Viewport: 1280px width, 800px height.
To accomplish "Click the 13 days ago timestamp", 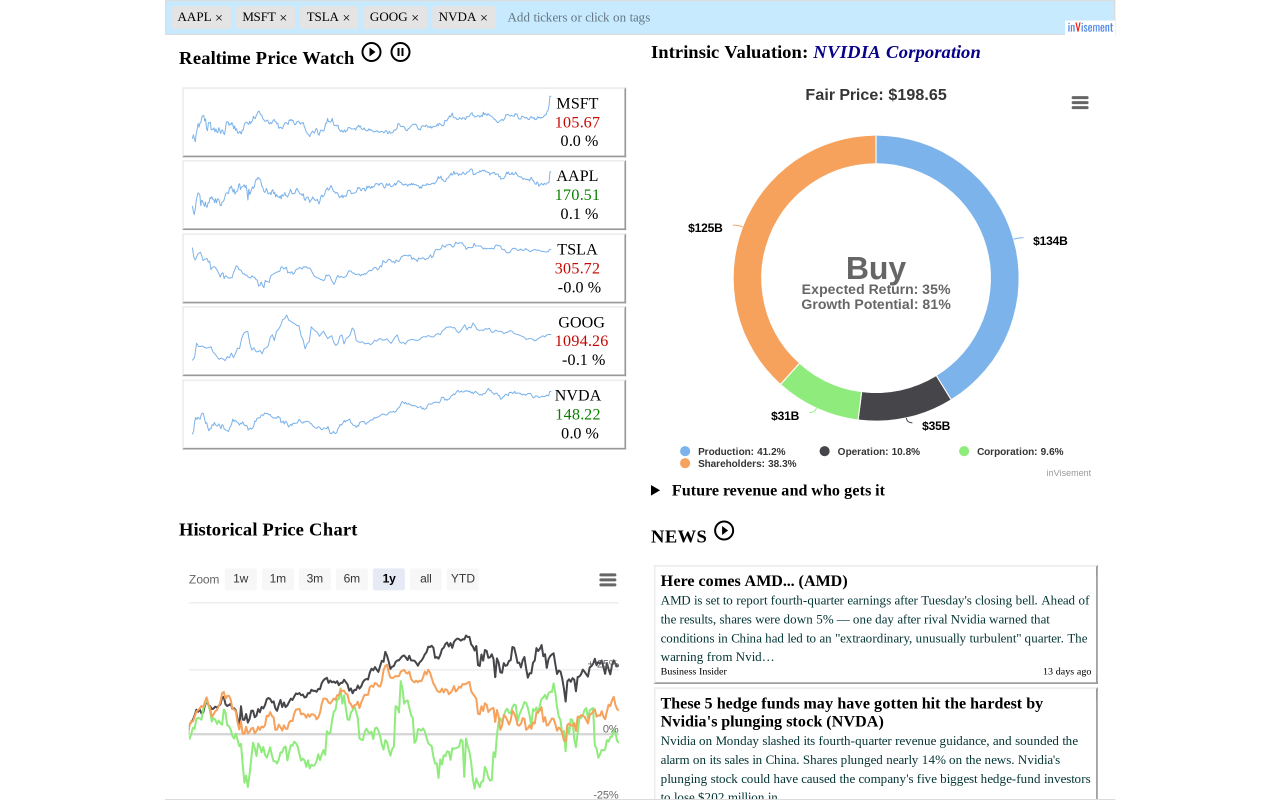I will 1067,671.
